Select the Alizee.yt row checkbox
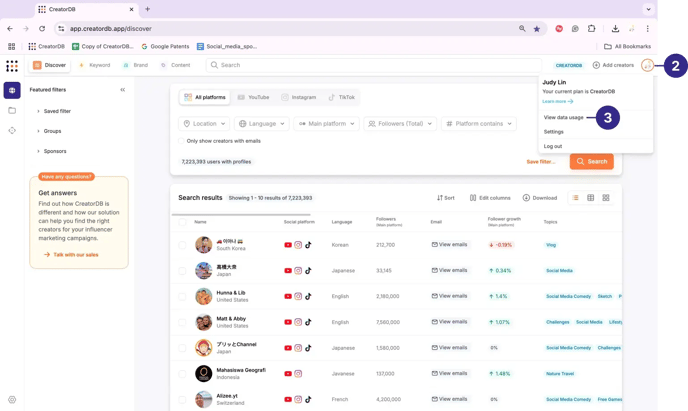688x411 pixels. pyautogui.click(x=182, y=399)
